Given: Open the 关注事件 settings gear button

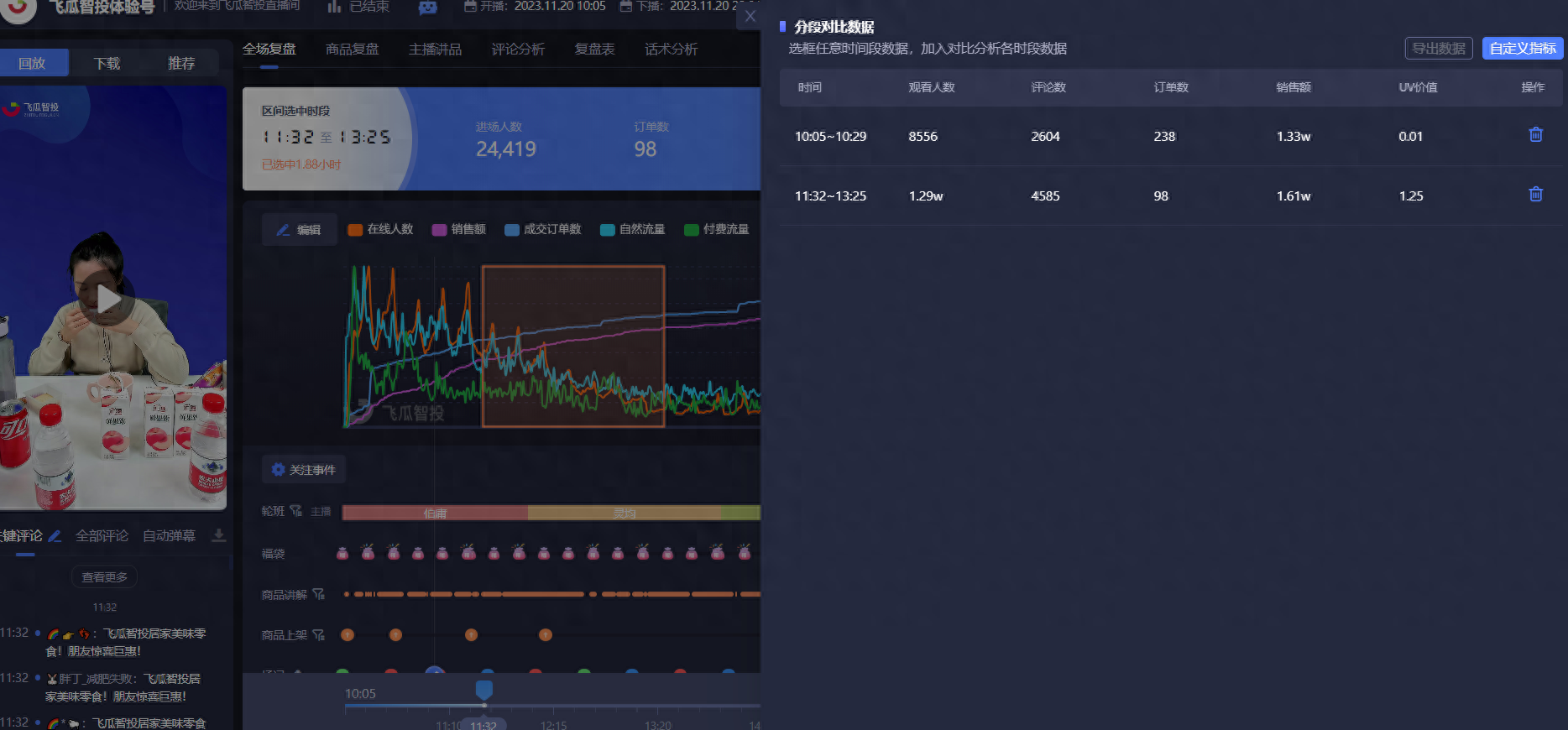Looking at the screenshot, I should 304,470.
